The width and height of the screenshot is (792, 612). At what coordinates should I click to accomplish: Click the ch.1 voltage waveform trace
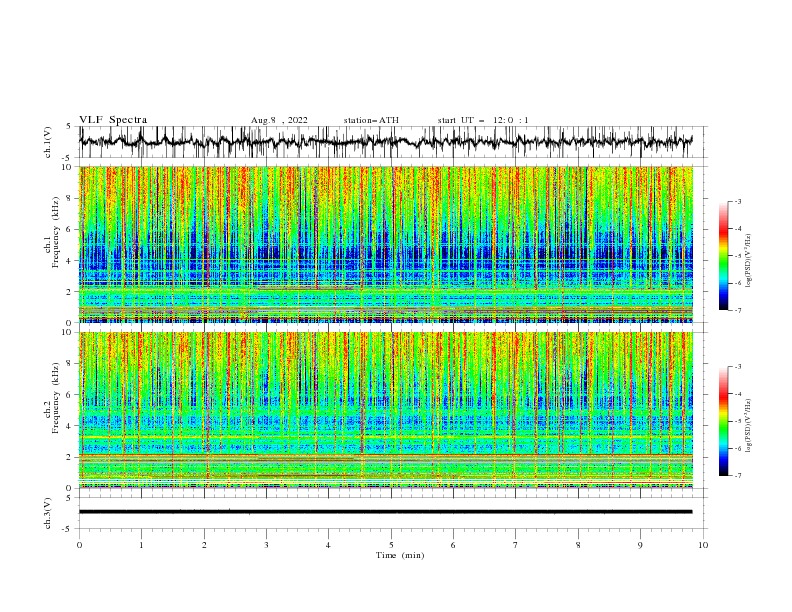(385, 141)
